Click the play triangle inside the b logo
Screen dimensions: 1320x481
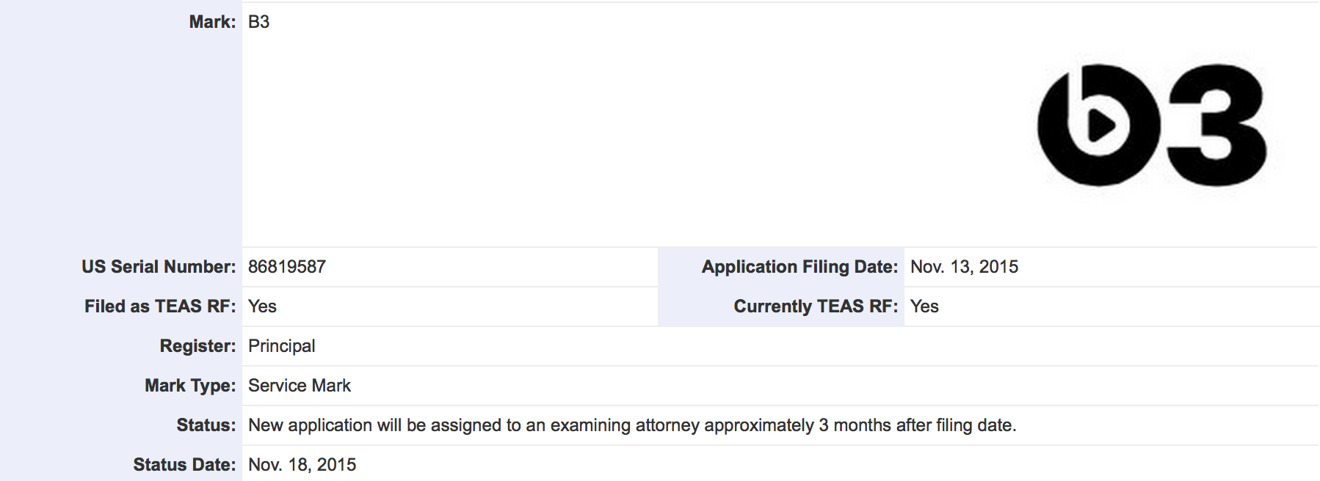[x=1100, y=125]
